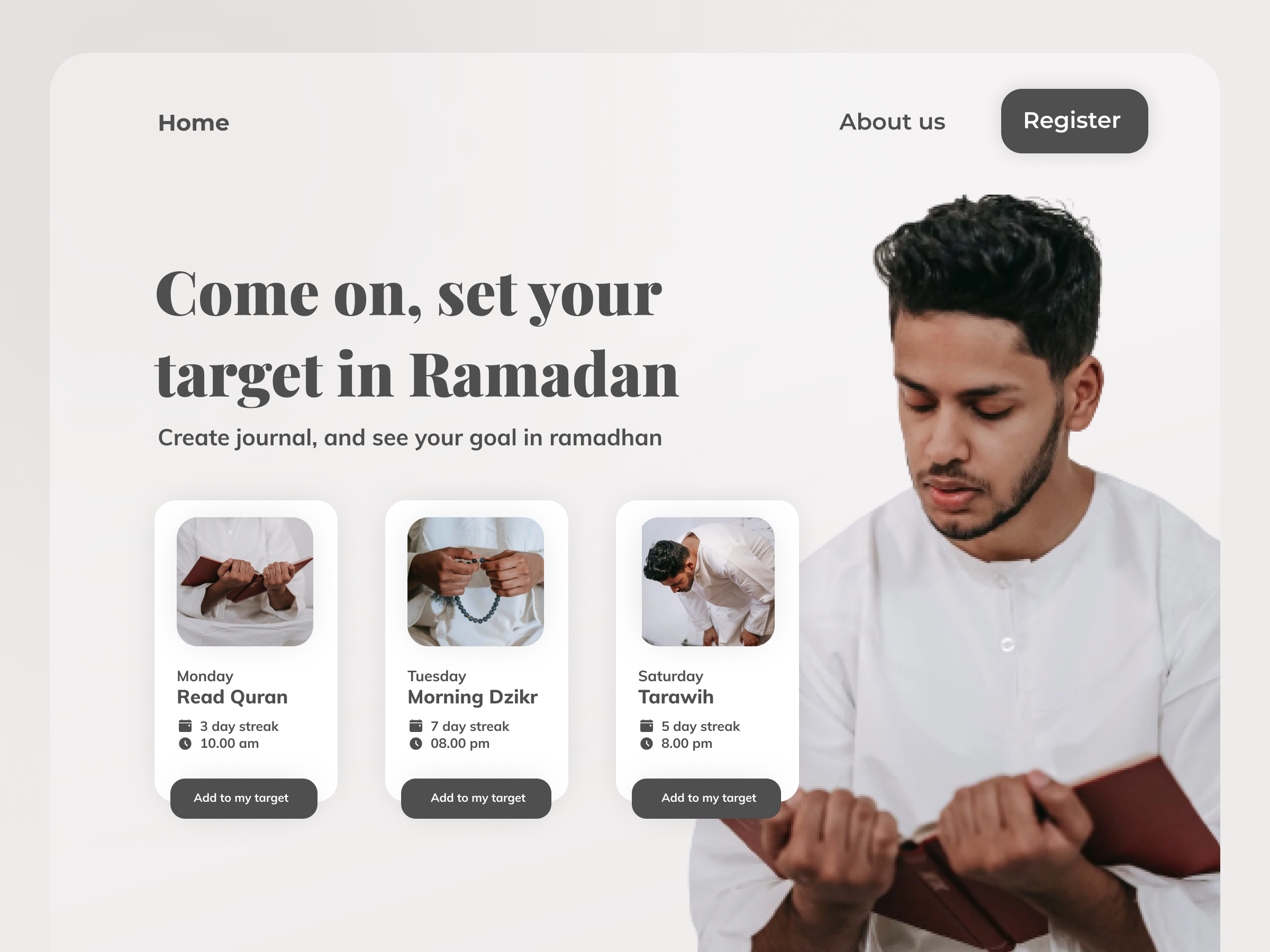Click the clock icon beside 8.00 pm
Screen dimensions: 1270x952
click(x=647, y=744)
